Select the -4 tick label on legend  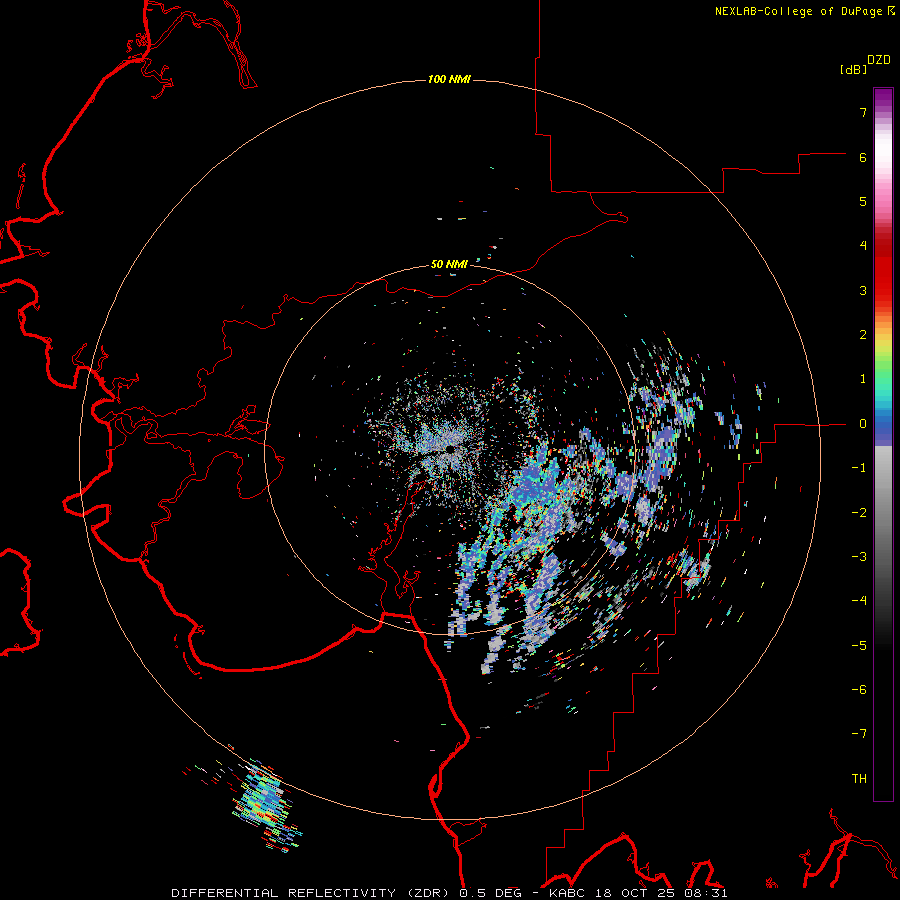point(859,601)
